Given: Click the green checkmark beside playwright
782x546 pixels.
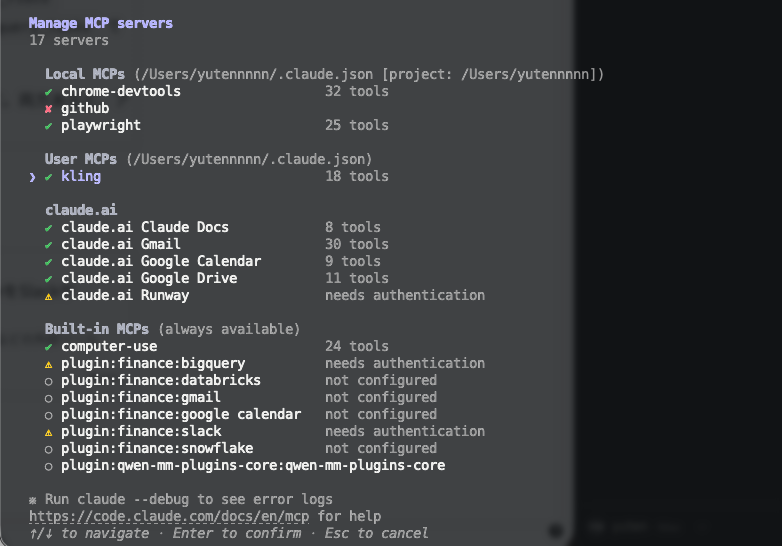Looking at the screenshot, I should click(x=48, y=126).
